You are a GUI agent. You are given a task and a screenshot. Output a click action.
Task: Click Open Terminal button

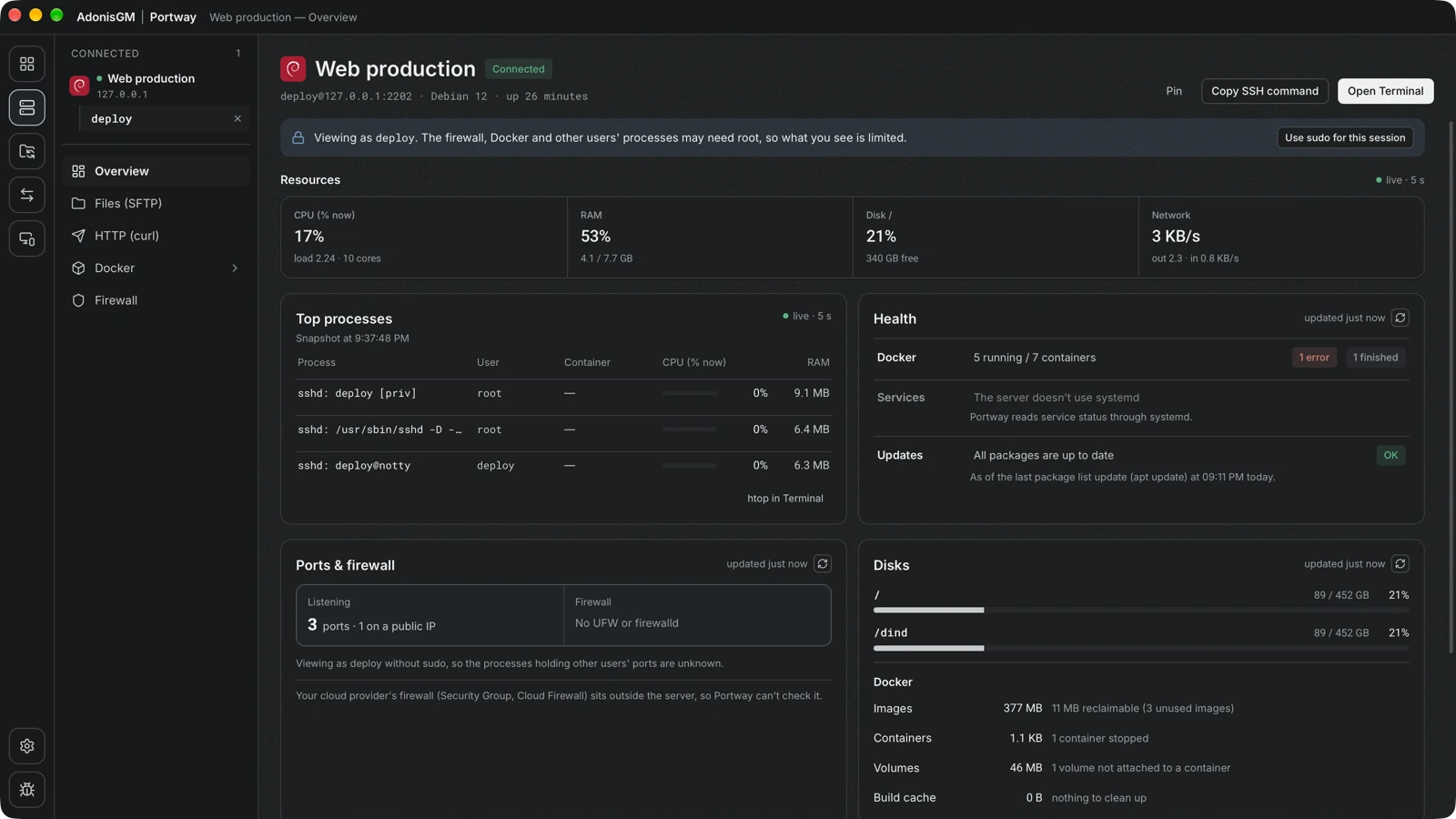pos(1385,91)
